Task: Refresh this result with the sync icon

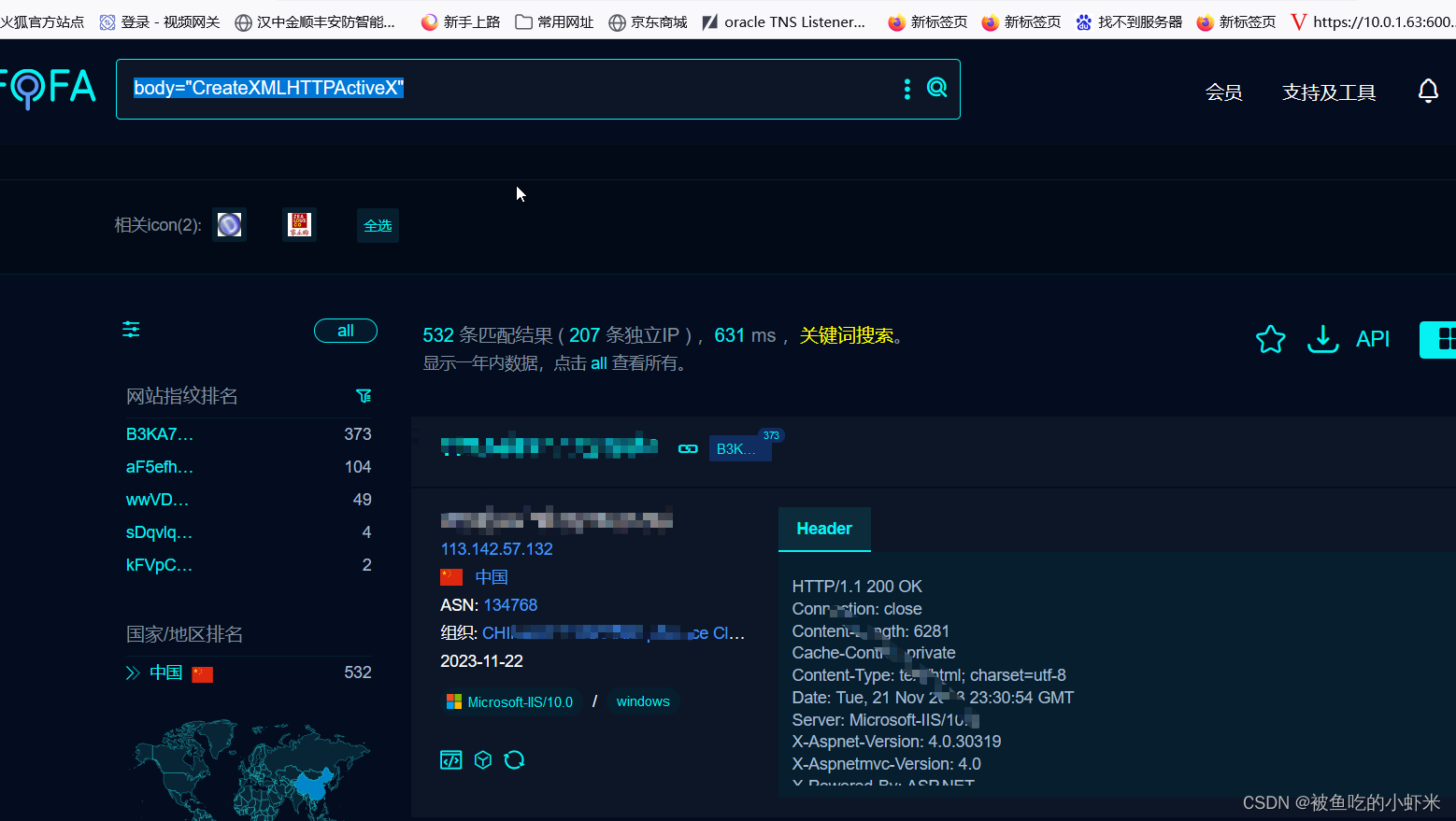Action: [514, 759]
